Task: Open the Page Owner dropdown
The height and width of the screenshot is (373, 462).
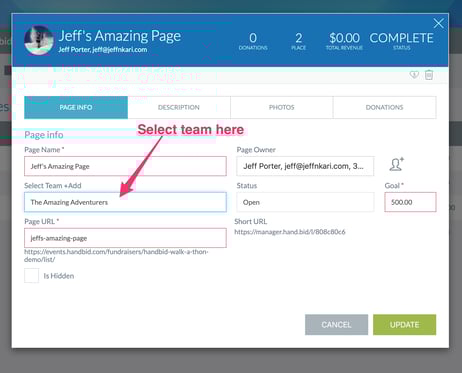Action: click(305, 166)
